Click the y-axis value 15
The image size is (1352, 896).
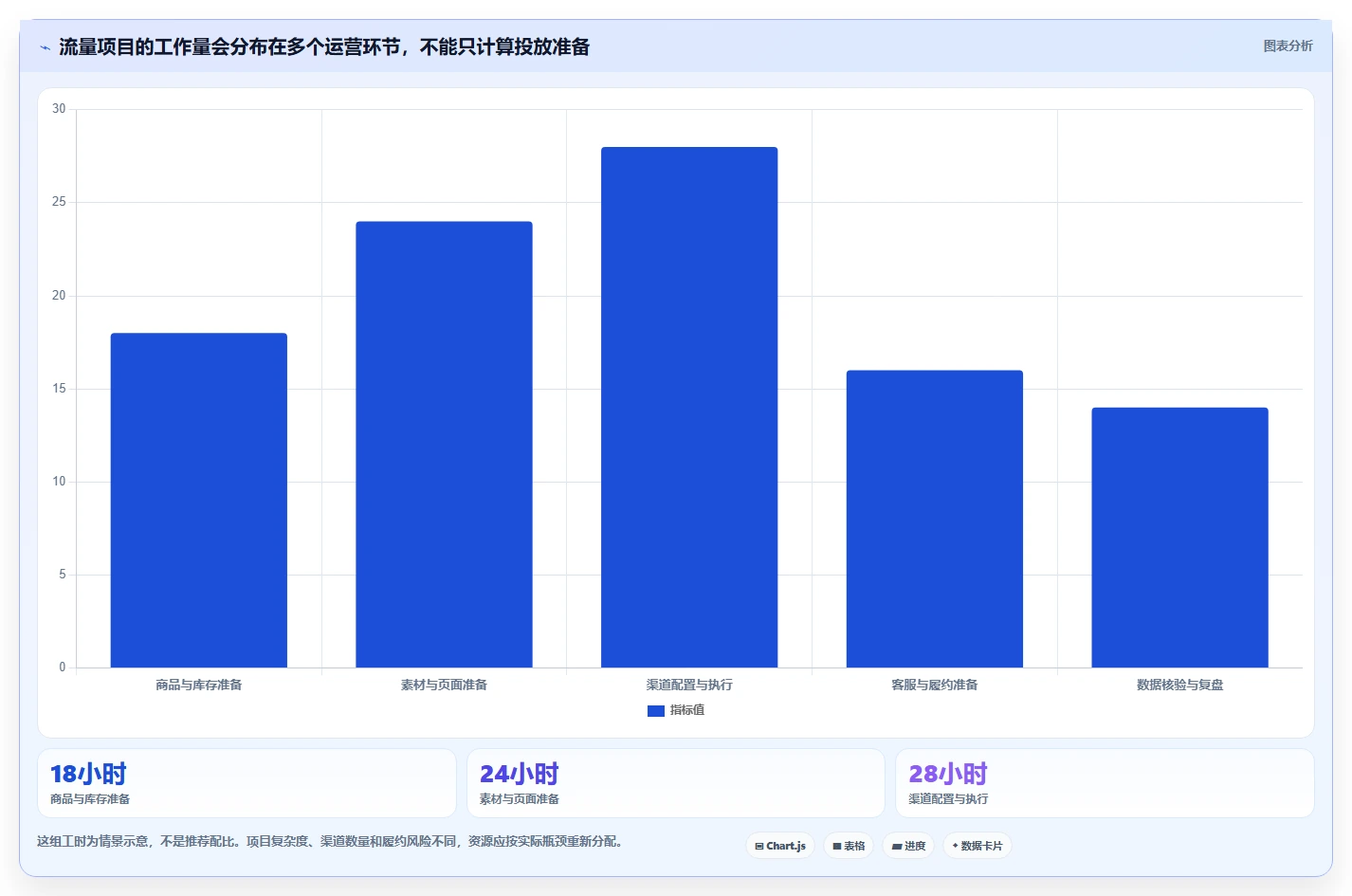[x=59, y=389]
